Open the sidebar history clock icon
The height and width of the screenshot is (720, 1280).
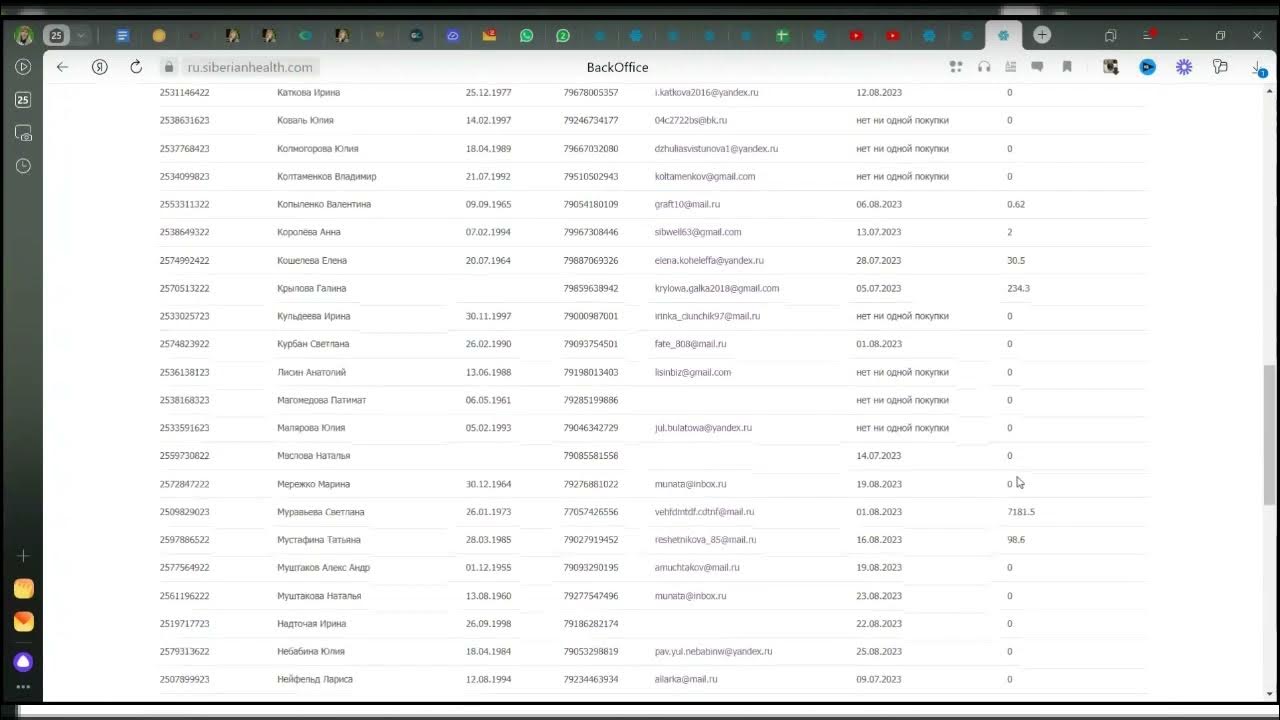(23, 166)
